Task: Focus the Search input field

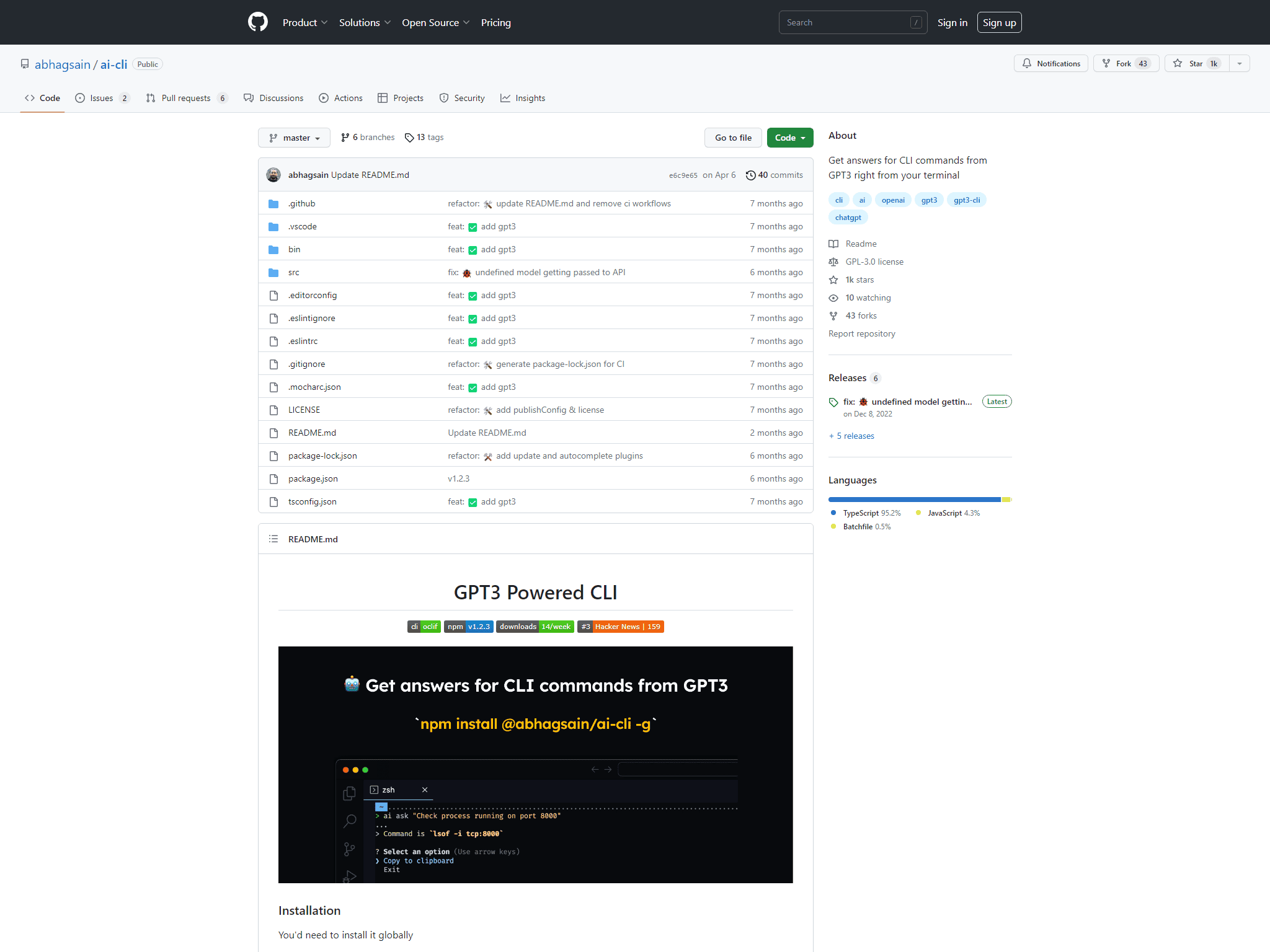Action: [x=853, y=22]
